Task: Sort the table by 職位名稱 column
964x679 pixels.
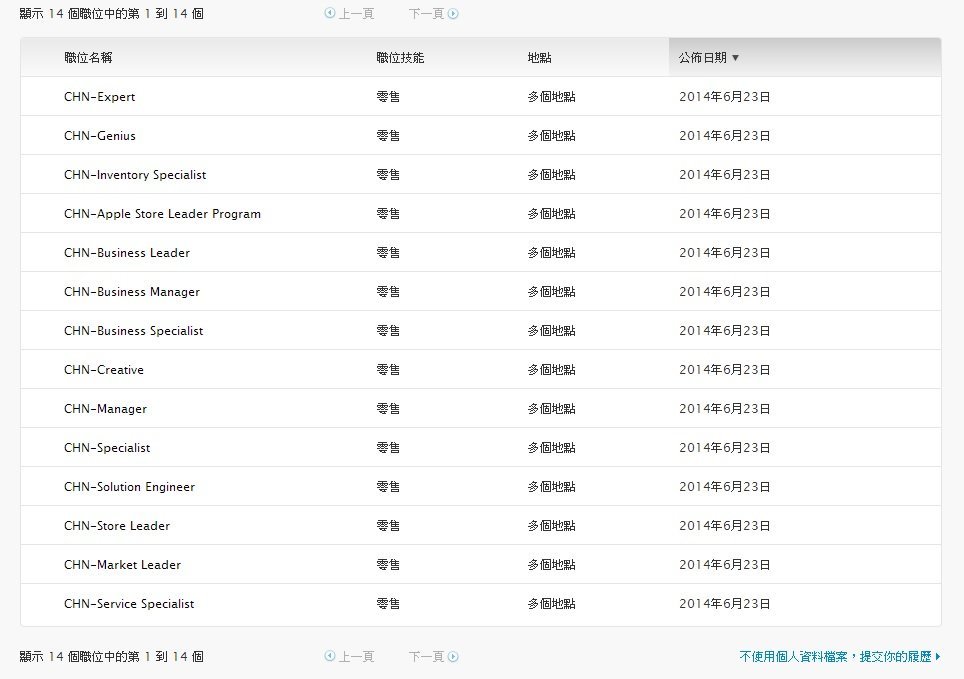Action: point(88,58)
